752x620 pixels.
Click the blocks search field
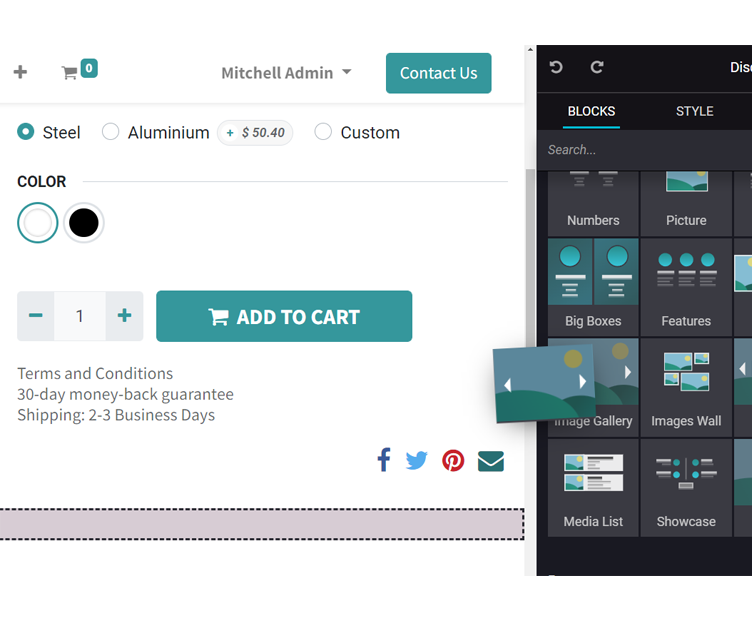coord(640,150)
